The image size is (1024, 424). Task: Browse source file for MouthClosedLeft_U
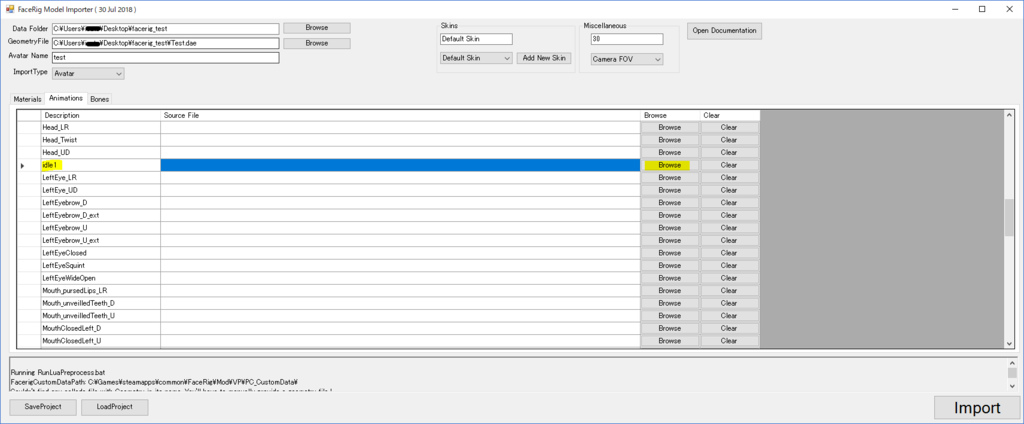coord(669,341)
